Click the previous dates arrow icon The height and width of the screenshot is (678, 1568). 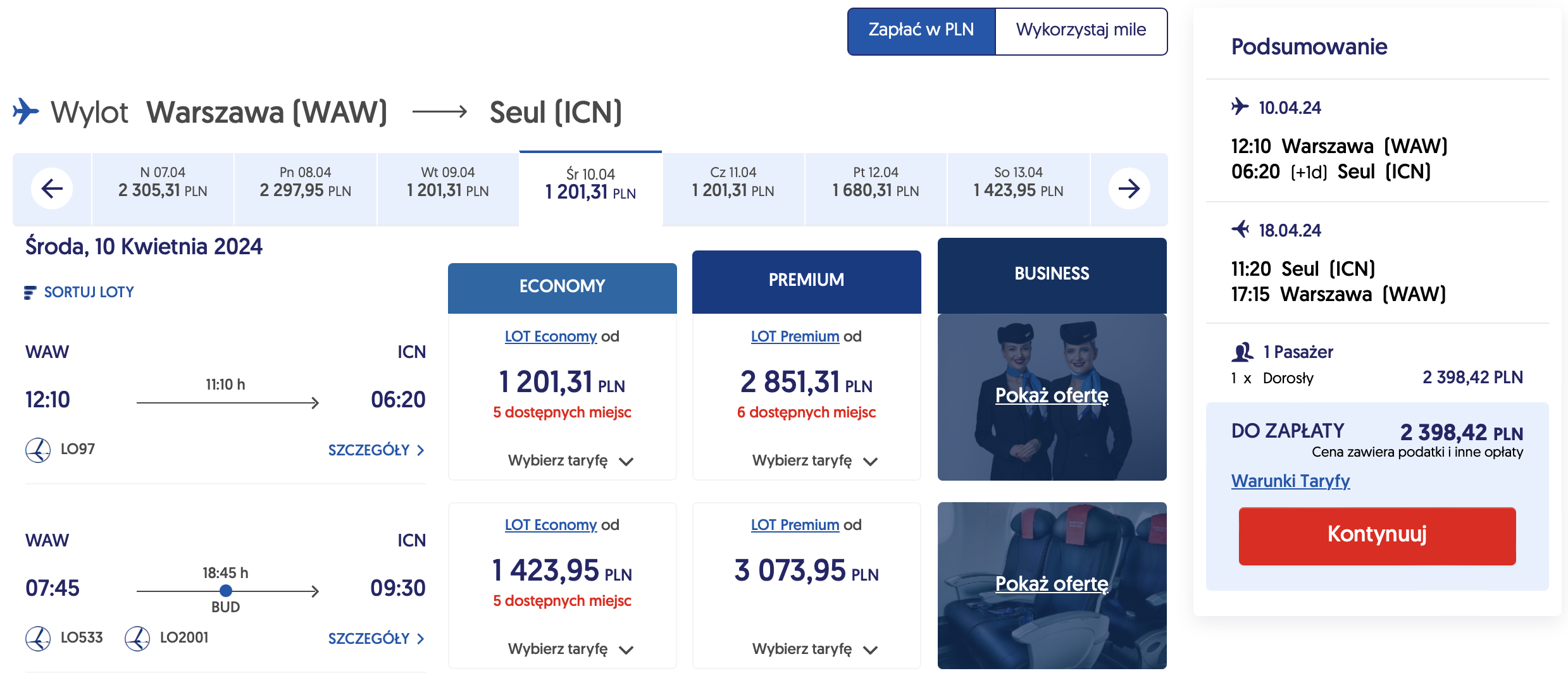pos(52,188)
